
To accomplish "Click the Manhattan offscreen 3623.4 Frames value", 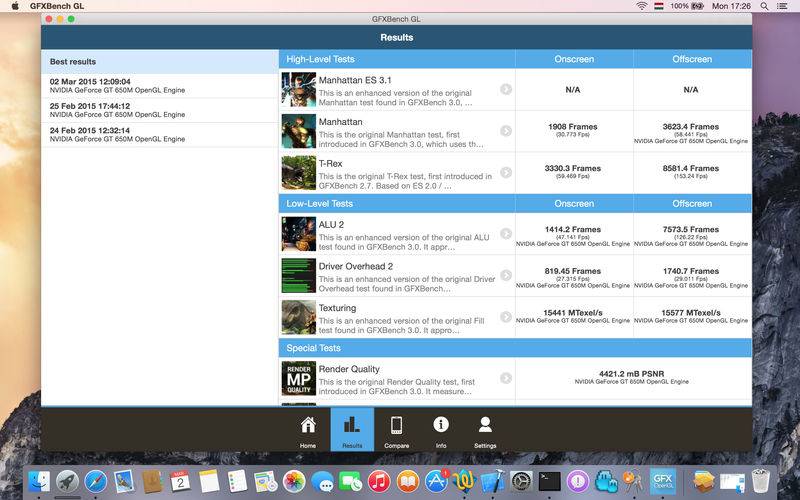I will click(x=690, y=127).
